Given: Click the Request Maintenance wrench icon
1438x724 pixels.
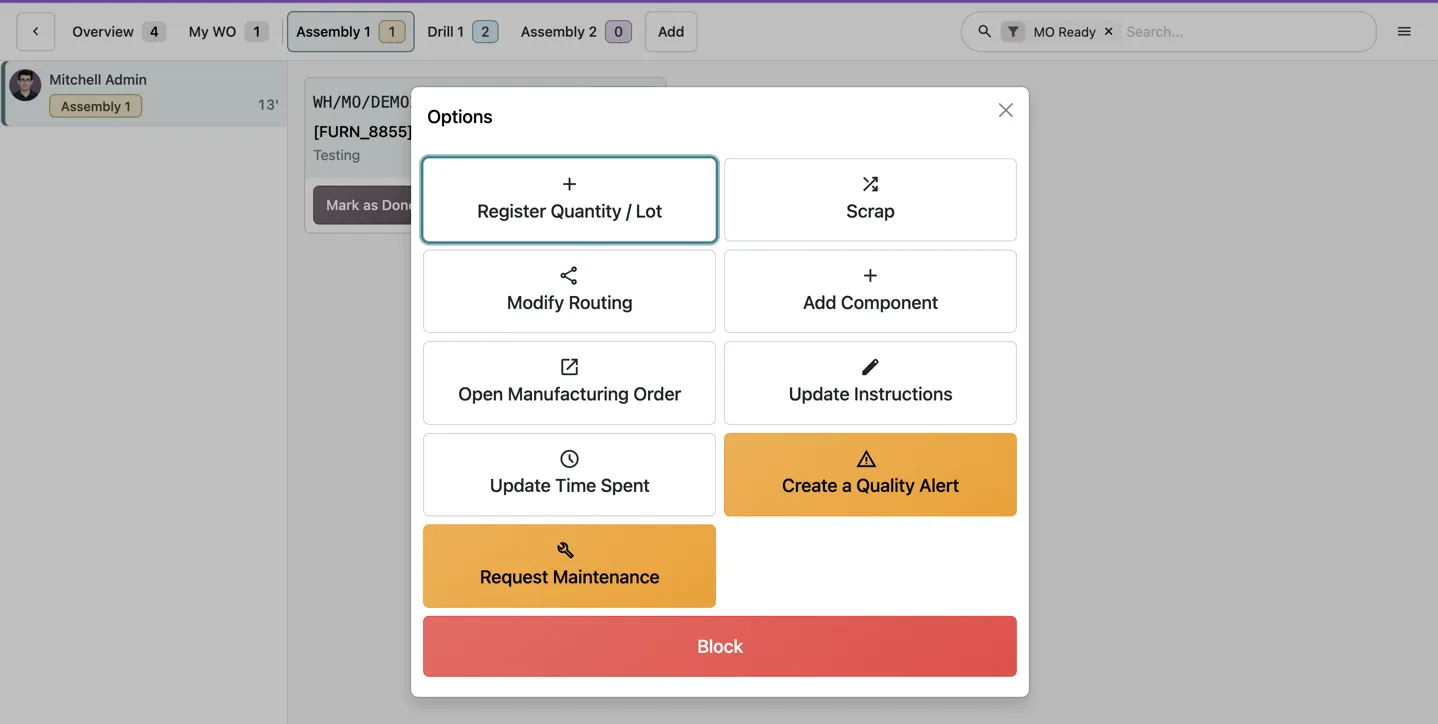Looking at the screenshot, I should click(x=565, y=550).
